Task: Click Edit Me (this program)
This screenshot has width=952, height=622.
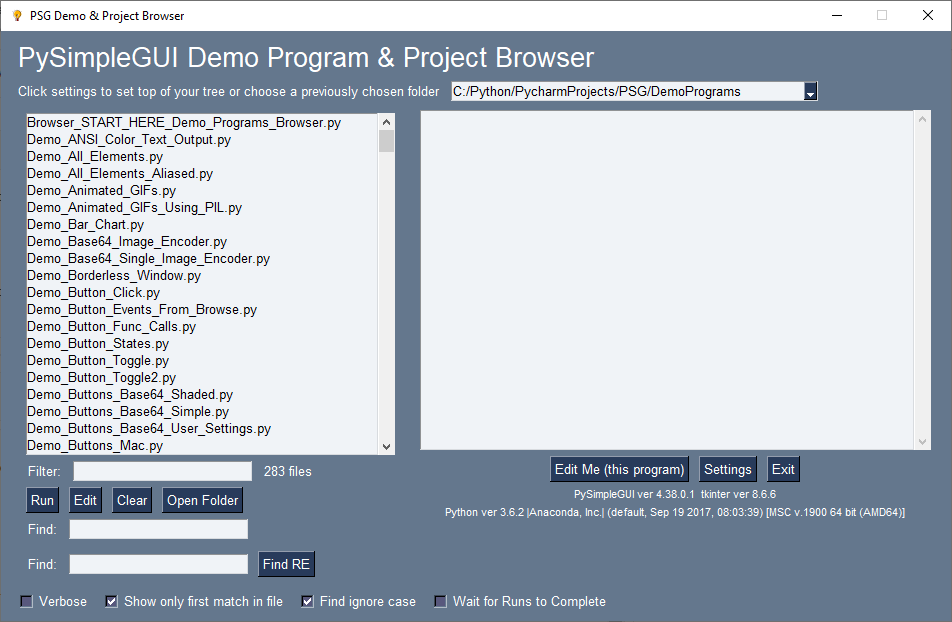Action: pyautogui.click(x=619, y=469)
